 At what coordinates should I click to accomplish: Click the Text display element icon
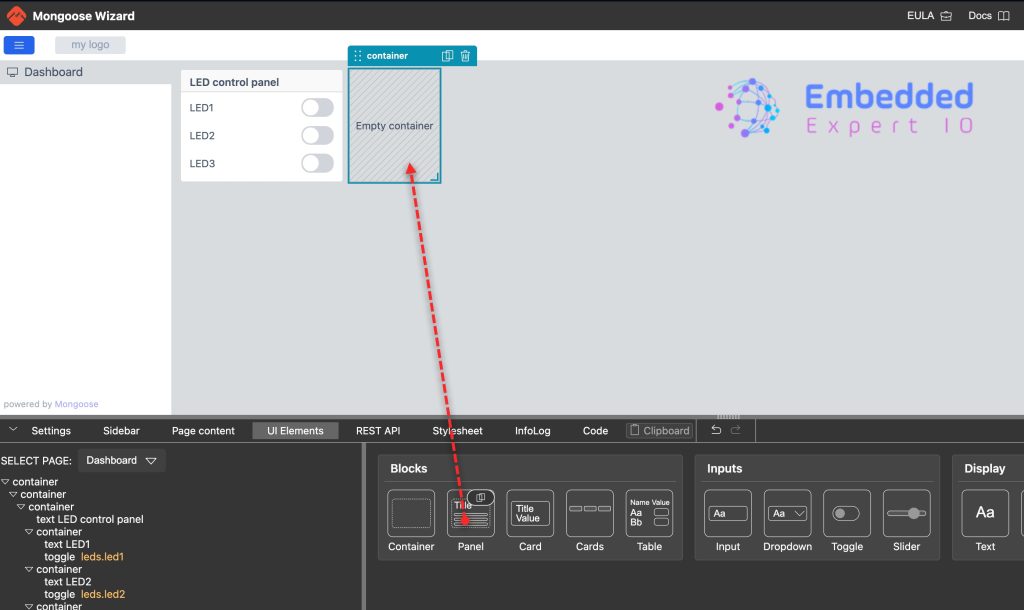(x=985, y=513)
